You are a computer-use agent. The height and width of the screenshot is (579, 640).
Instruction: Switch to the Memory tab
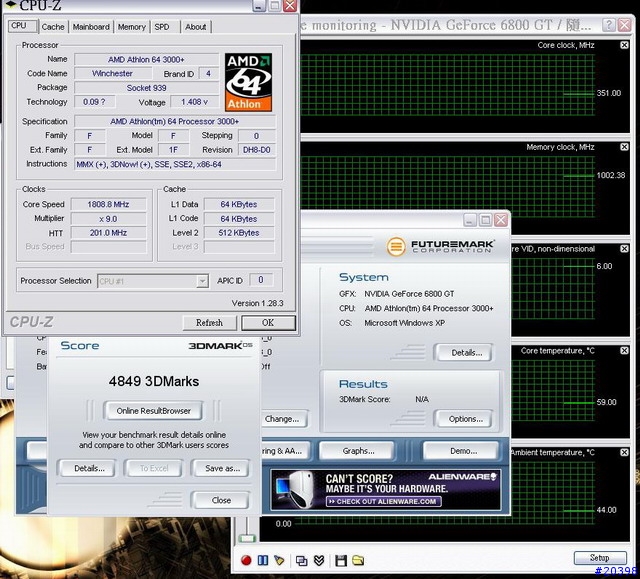point(131,27)
